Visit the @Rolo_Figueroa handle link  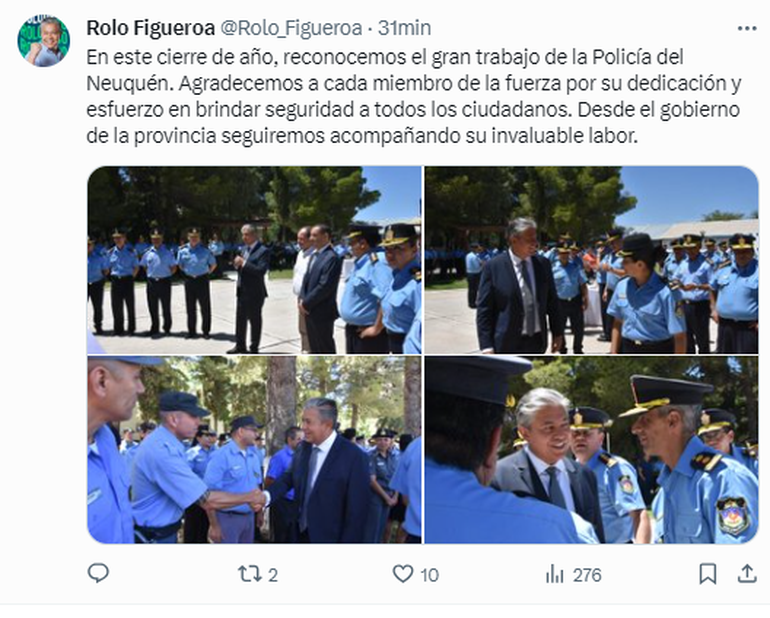pyautogui.click(x=291, y=28)
